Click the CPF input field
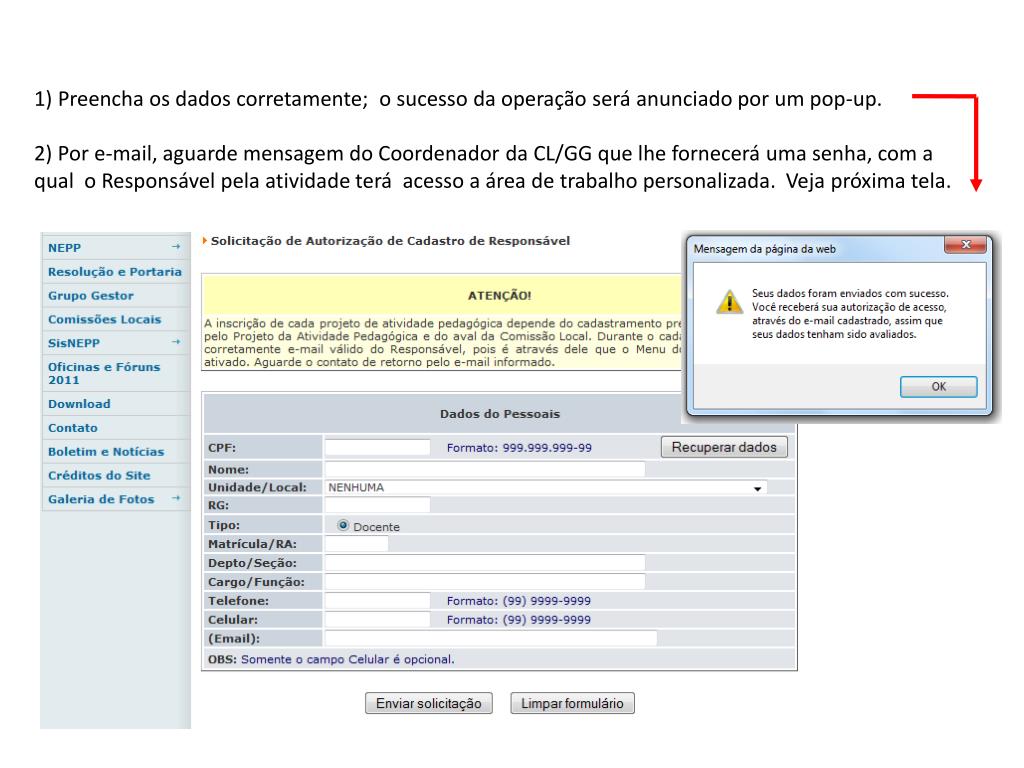 (x=377, y=447)
